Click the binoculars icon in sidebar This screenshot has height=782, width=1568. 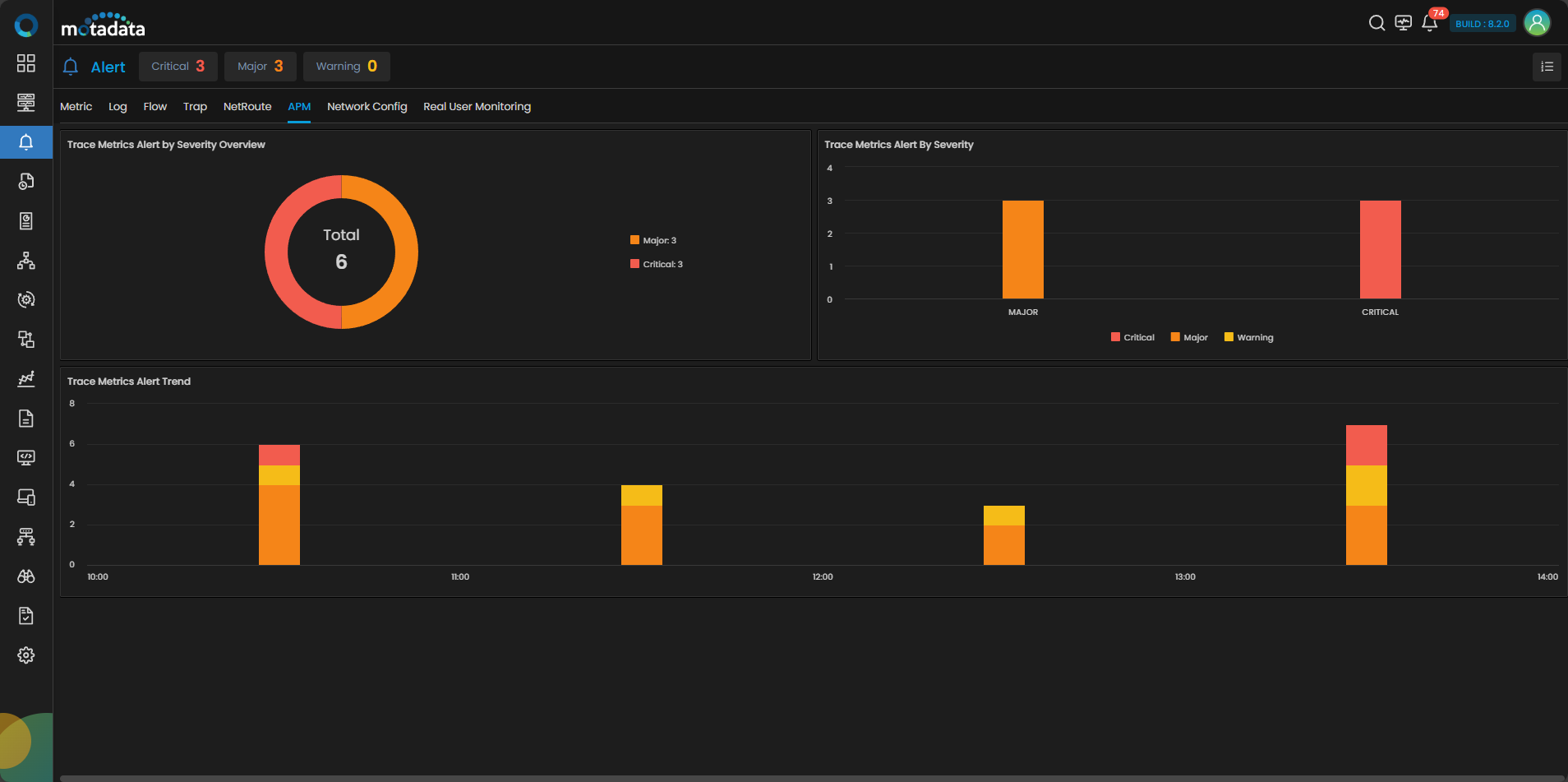click(26, 576)
